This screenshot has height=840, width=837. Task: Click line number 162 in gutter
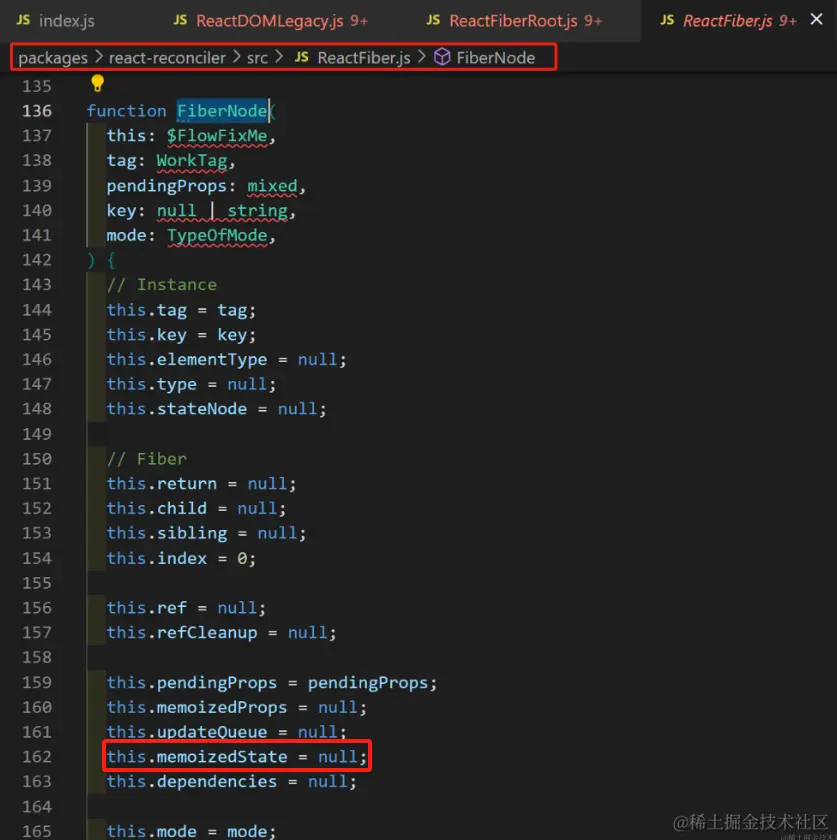pyautogui.click(x=37, y=756)
